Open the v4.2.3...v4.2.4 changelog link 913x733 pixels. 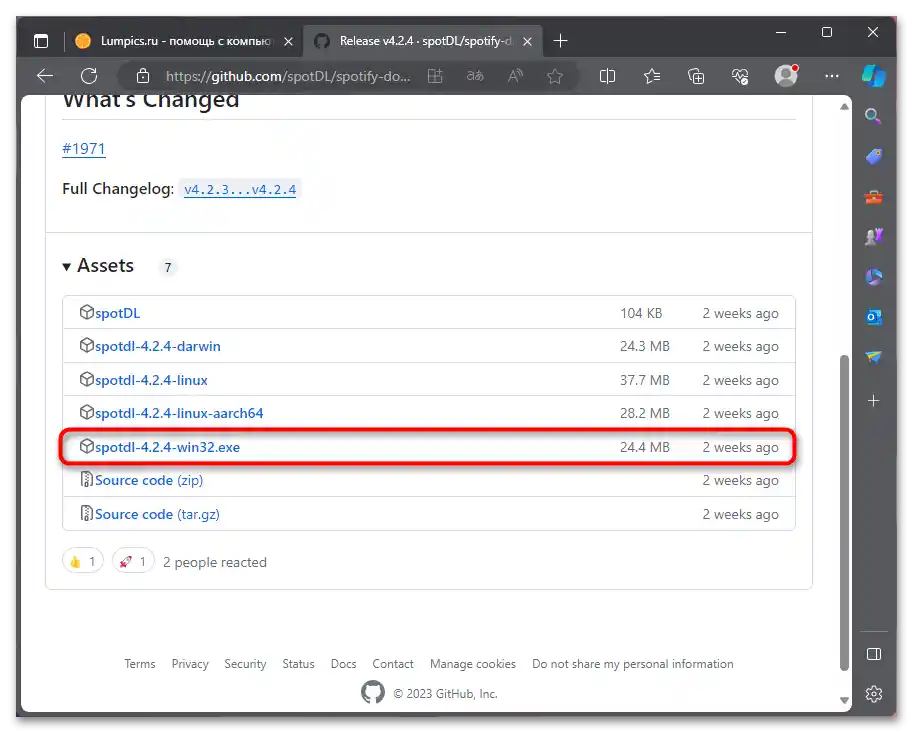(240, 190)
